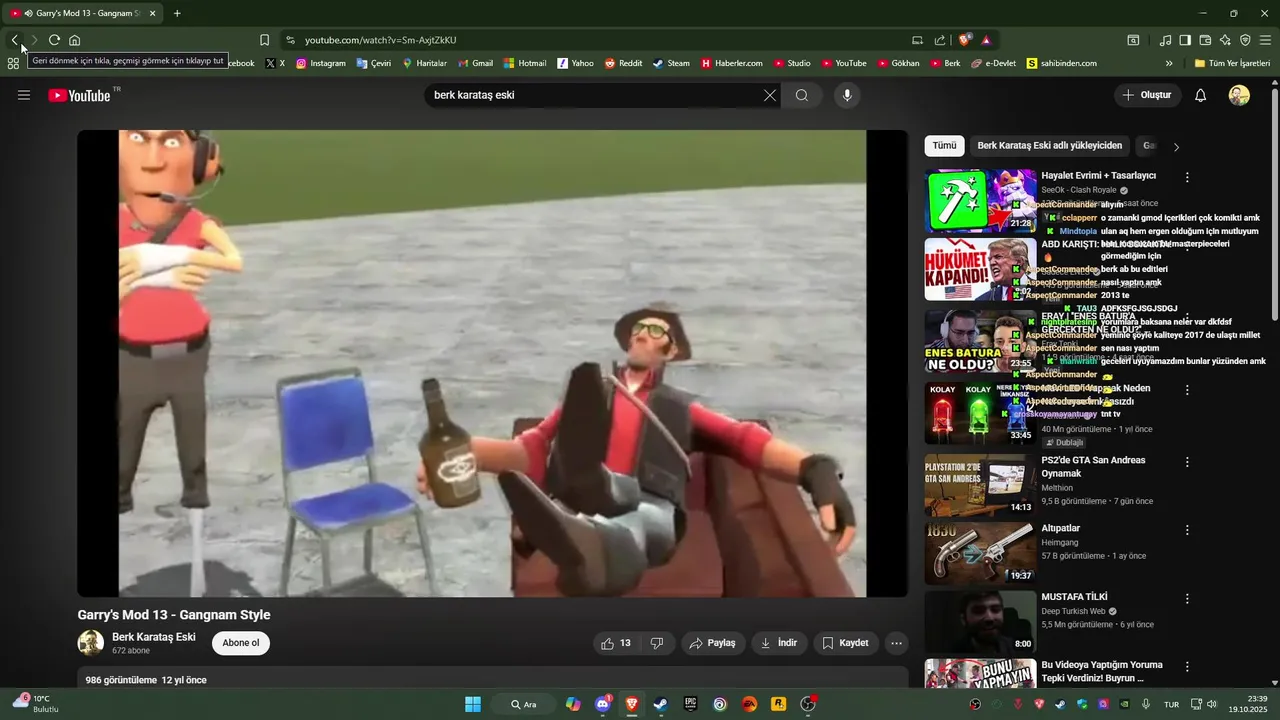Start voice search with the microphone
Image resolution: width=1280 pixels, height=720 pixels.
point(847,95)
